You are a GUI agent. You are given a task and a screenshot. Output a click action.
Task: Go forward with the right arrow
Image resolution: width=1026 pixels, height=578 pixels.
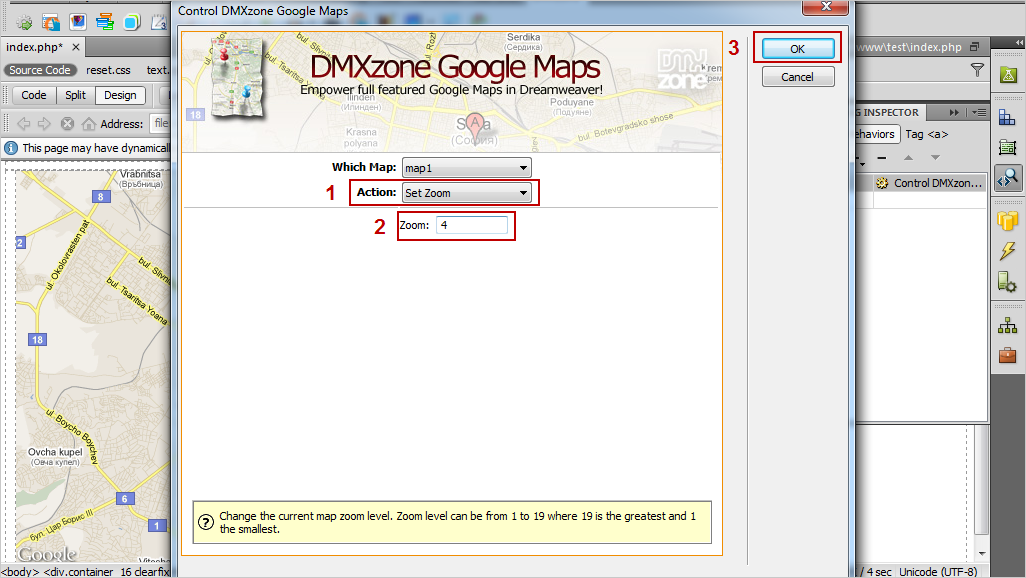point(44,123)
